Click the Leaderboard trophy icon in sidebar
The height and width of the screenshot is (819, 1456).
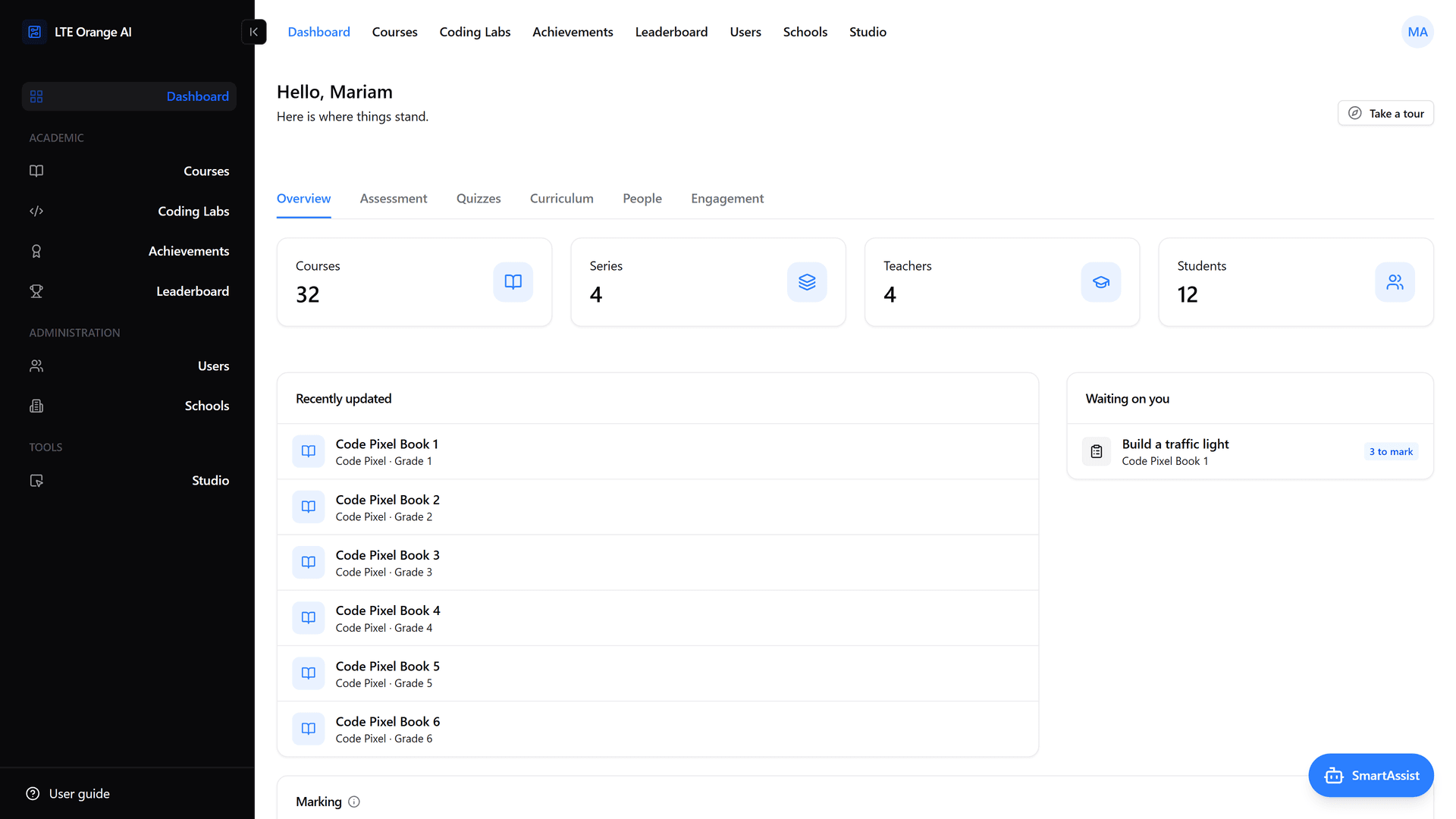click(36, 291)
